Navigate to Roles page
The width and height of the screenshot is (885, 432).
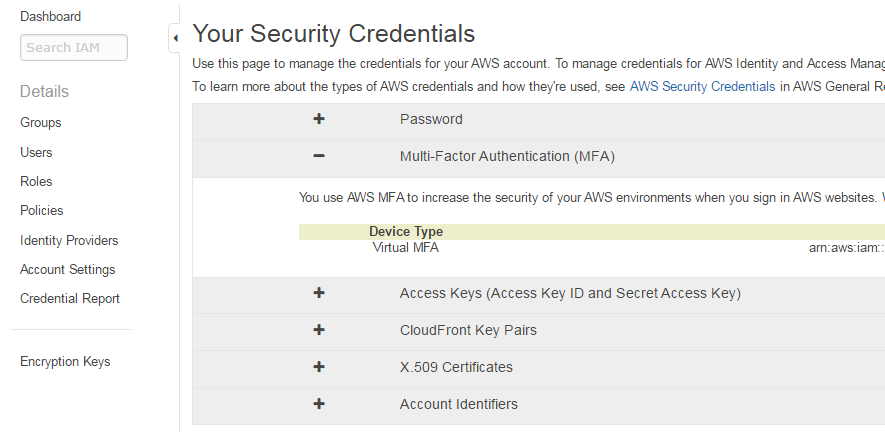(36, 181)
